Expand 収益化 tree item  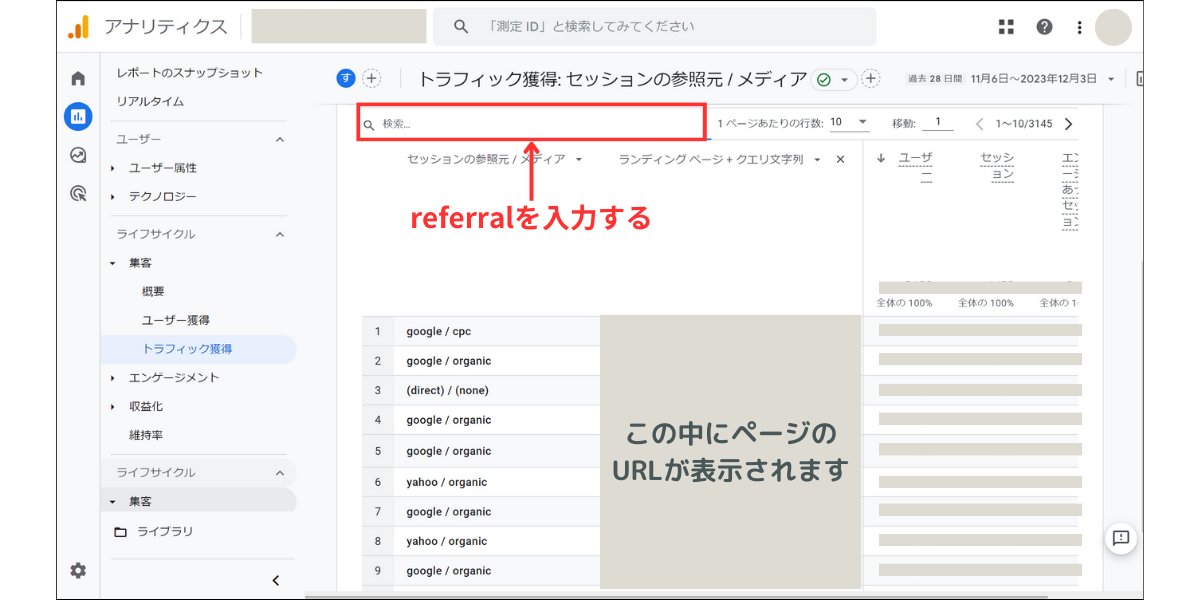pos(113,407)
